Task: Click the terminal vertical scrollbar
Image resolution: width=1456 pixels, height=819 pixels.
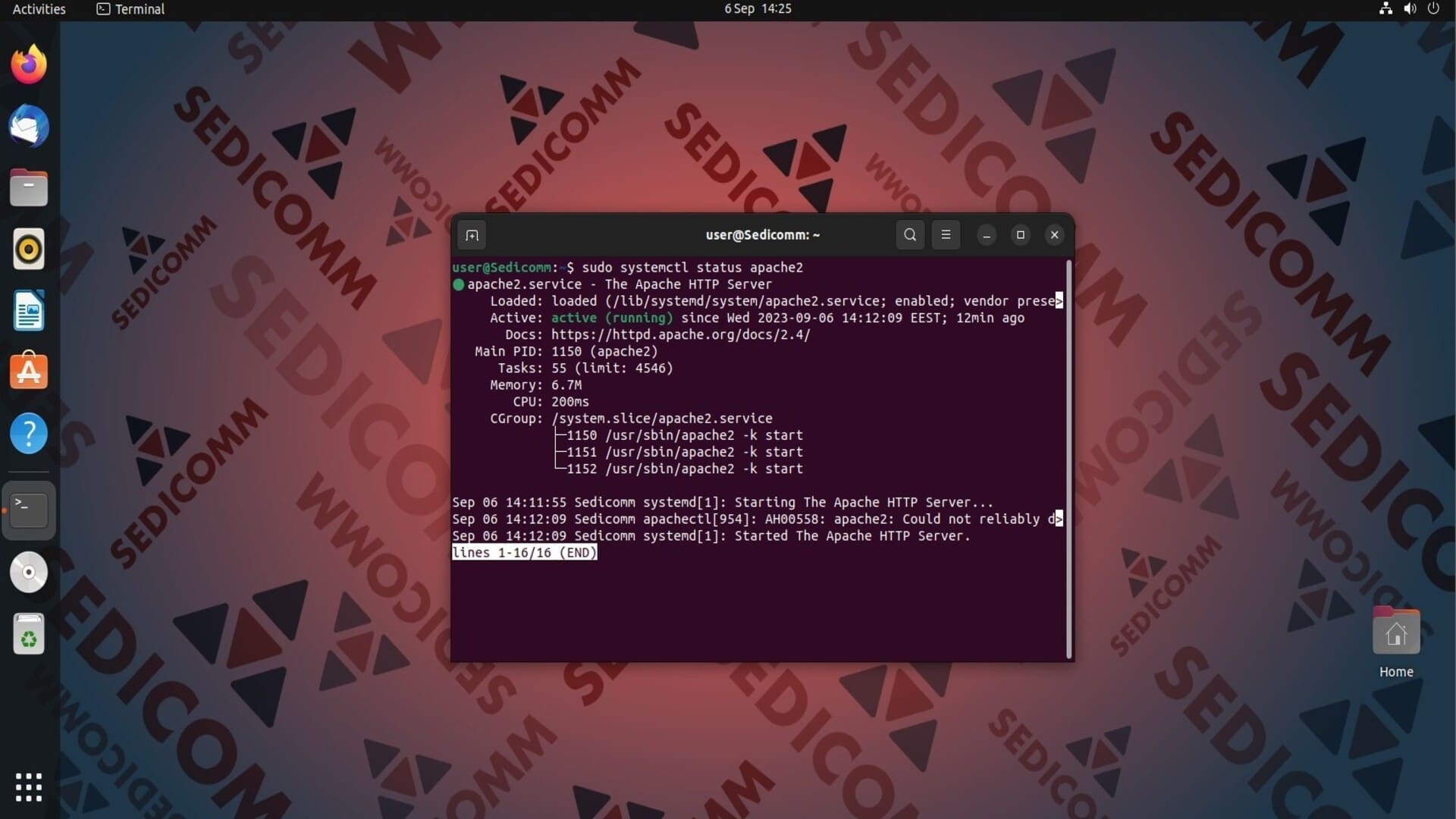Action: pos(1068,459)
